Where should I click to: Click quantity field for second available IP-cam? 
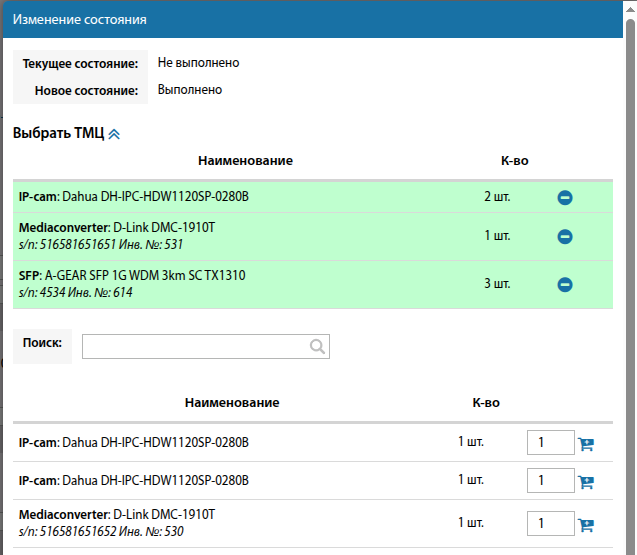click(550, 481)
